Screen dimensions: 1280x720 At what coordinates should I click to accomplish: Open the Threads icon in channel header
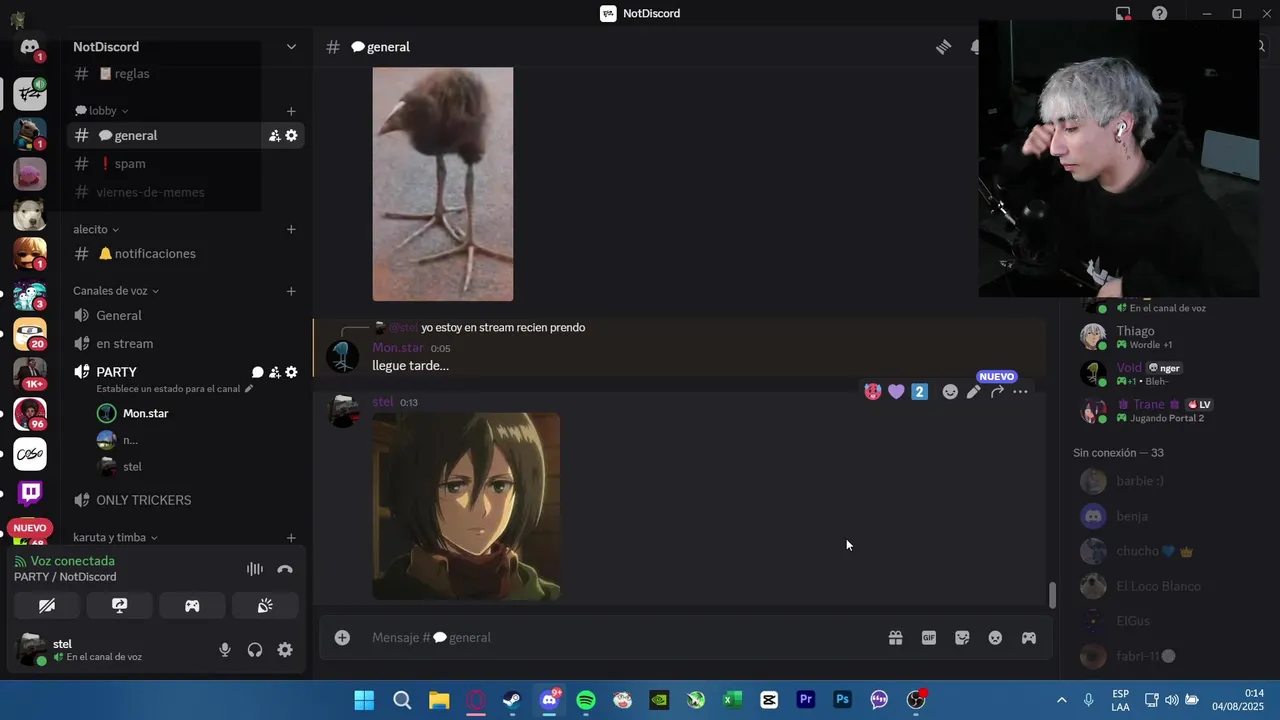[x=943, y=47]
